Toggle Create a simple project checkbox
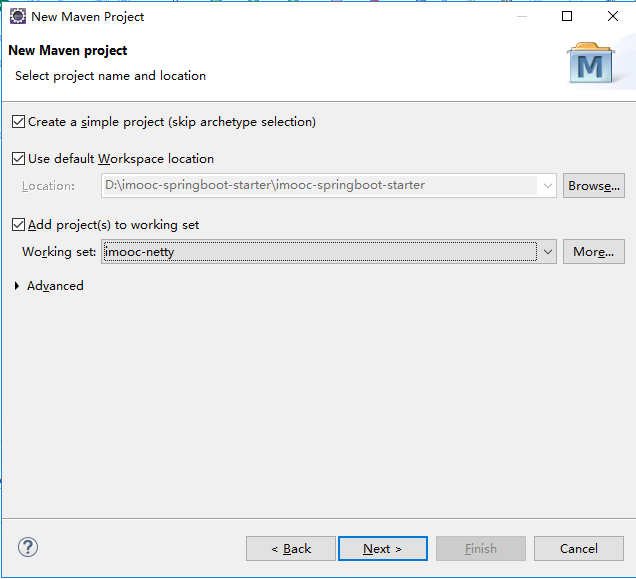This screenshot has width=636, height=579. click(18, 122)
